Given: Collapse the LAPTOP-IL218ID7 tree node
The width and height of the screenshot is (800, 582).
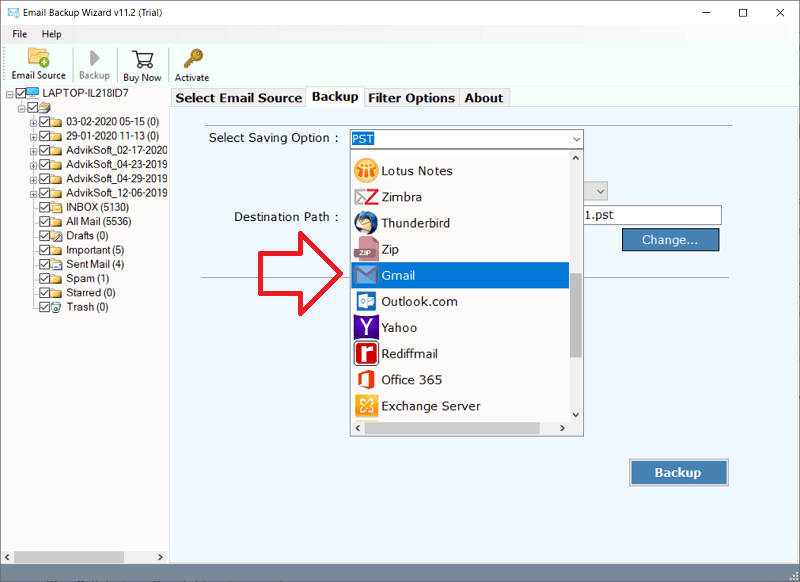Looking at the screenshot, I should pos(10,94).
